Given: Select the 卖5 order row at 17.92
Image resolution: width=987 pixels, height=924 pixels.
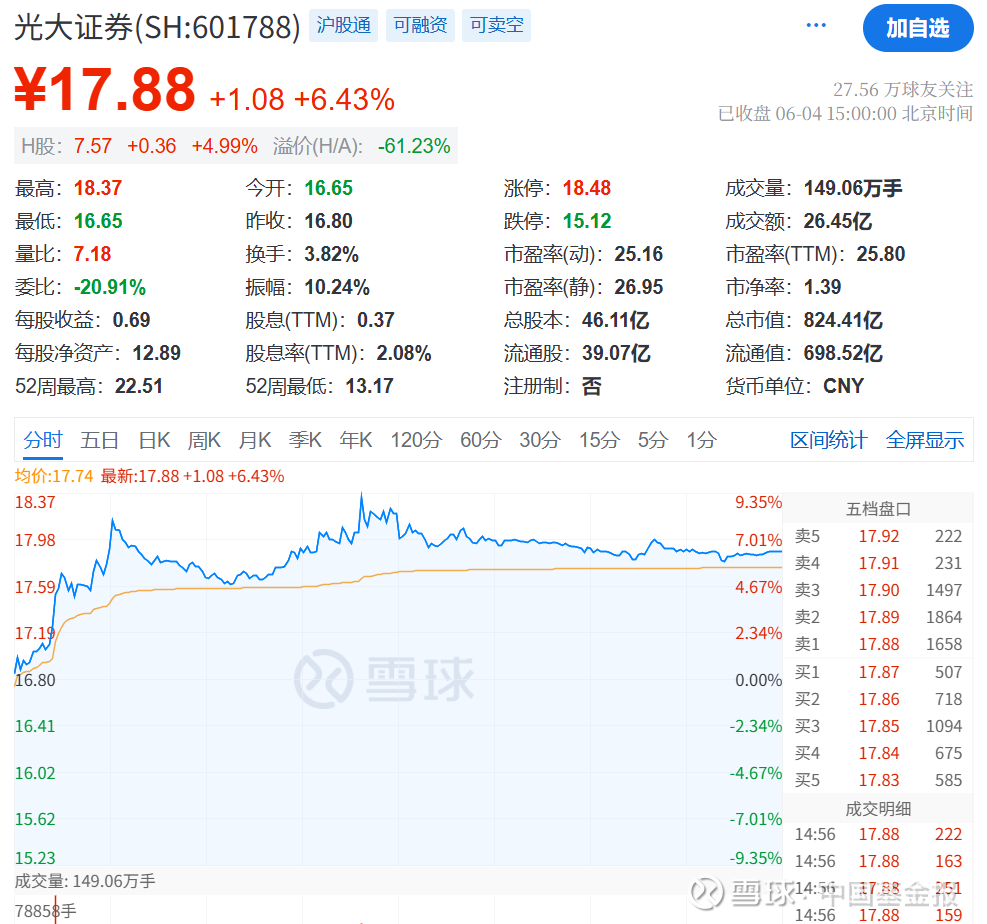Looking at the screenshot, I should (878, 536).
